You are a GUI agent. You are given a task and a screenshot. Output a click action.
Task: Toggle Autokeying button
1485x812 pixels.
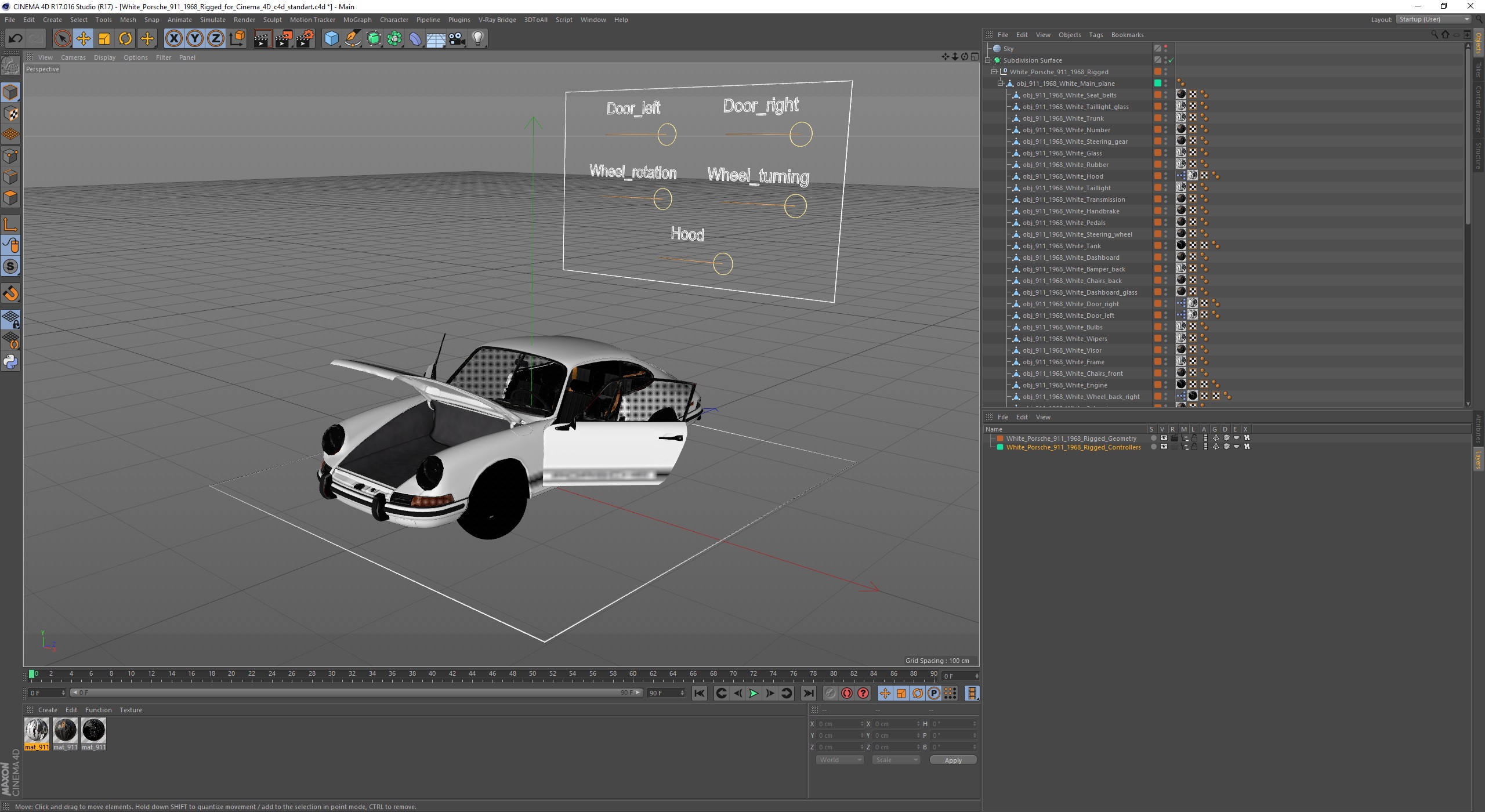pos(847,693)
